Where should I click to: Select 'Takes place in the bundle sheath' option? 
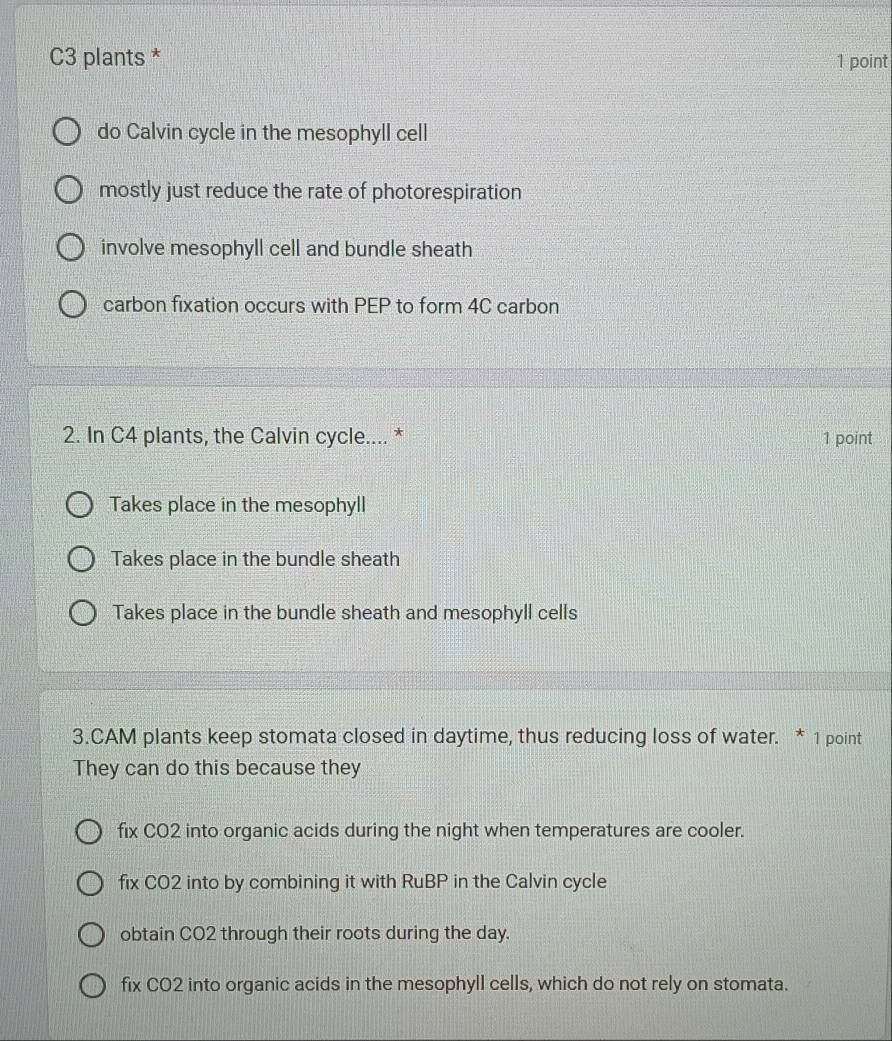pyautogui.click(x=82, y=560)
